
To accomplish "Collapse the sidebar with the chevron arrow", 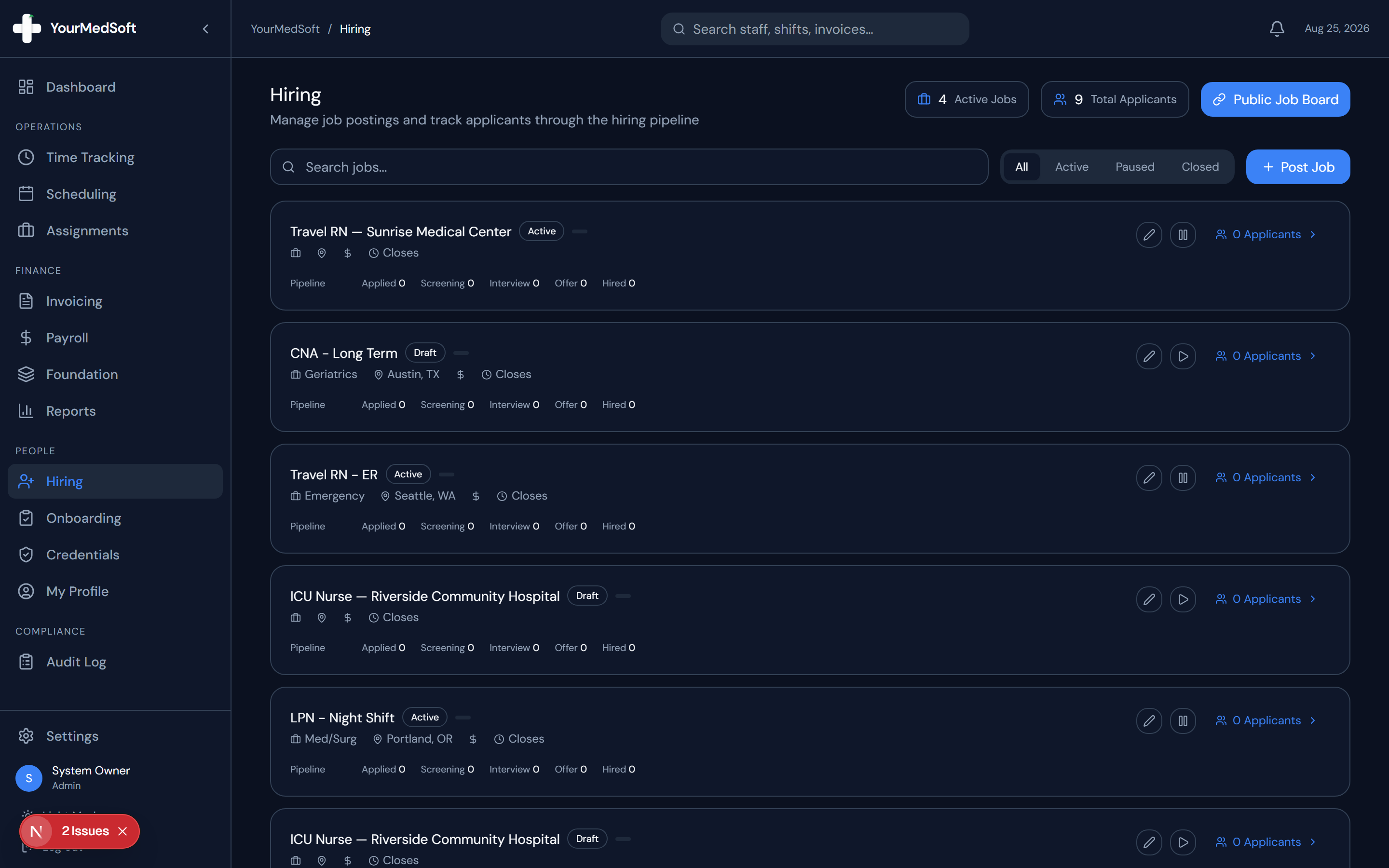I will (205, 29).
